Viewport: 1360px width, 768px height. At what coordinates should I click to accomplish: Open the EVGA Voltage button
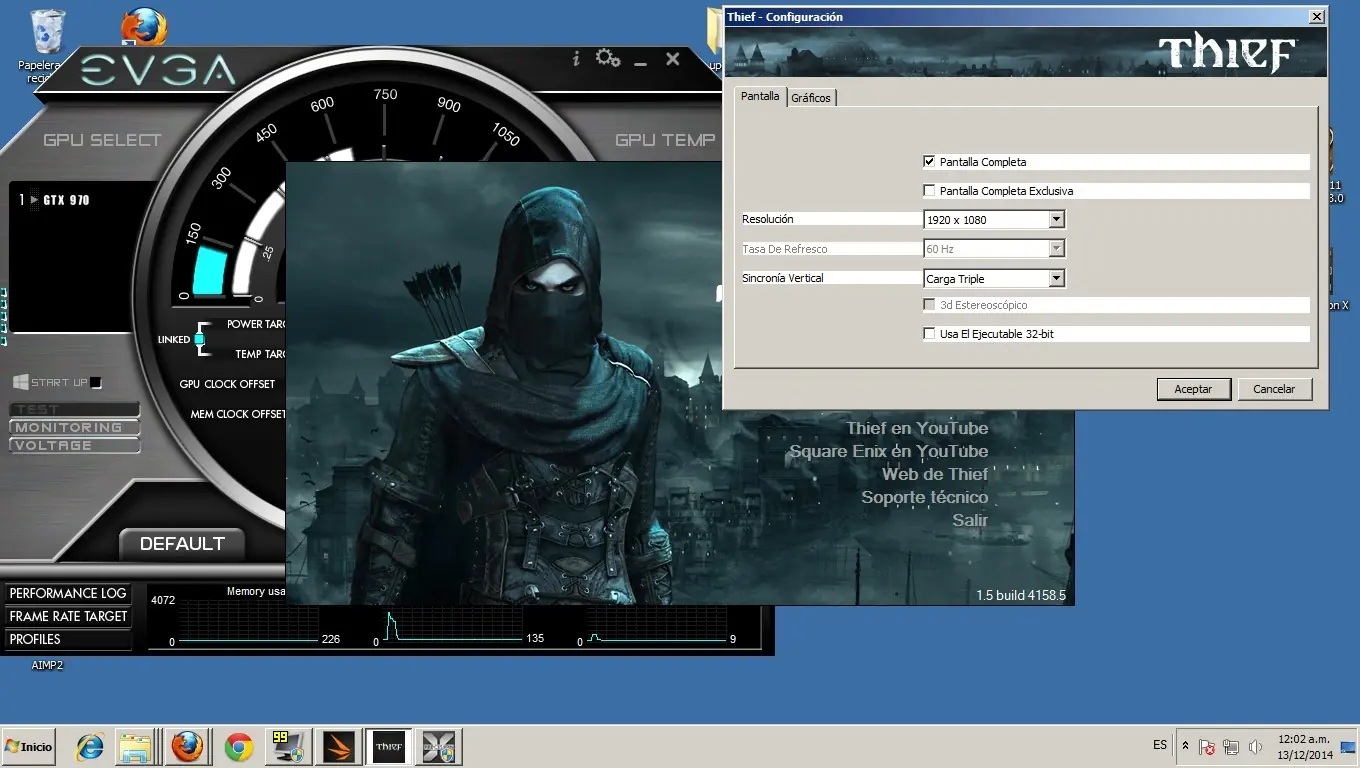tap(74, 445)
